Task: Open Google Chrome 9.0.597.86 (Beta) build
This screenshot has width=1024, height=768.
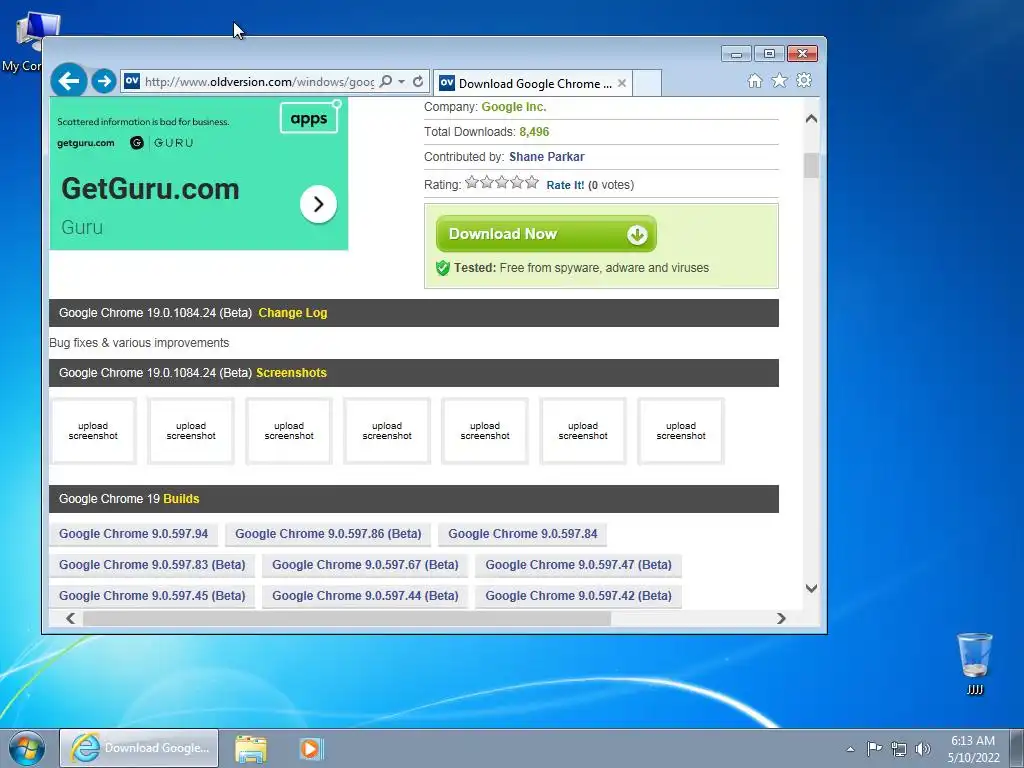Action: (328, 534)
